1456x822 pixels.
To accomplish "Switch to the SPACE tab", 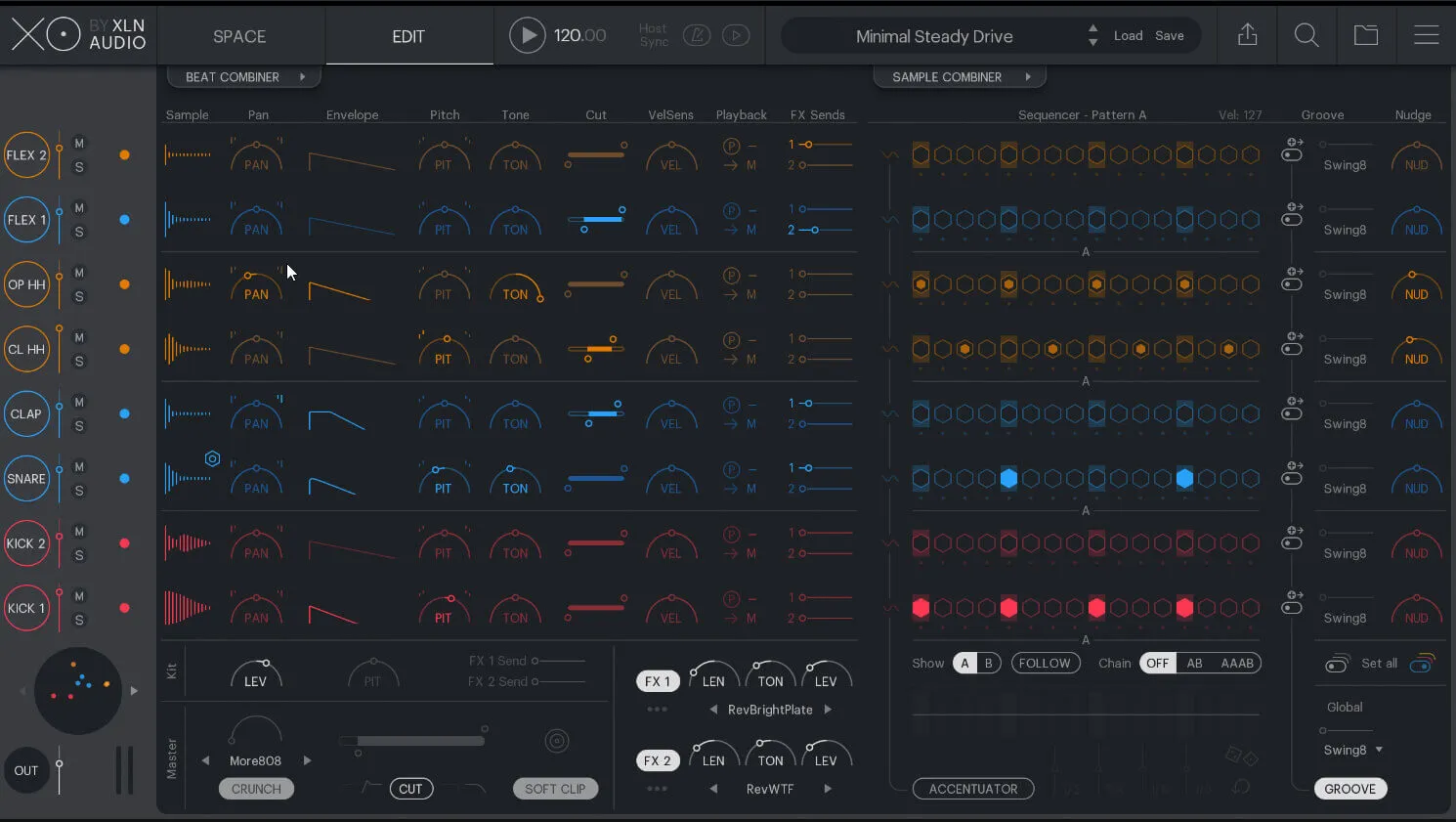I will 239,35.
